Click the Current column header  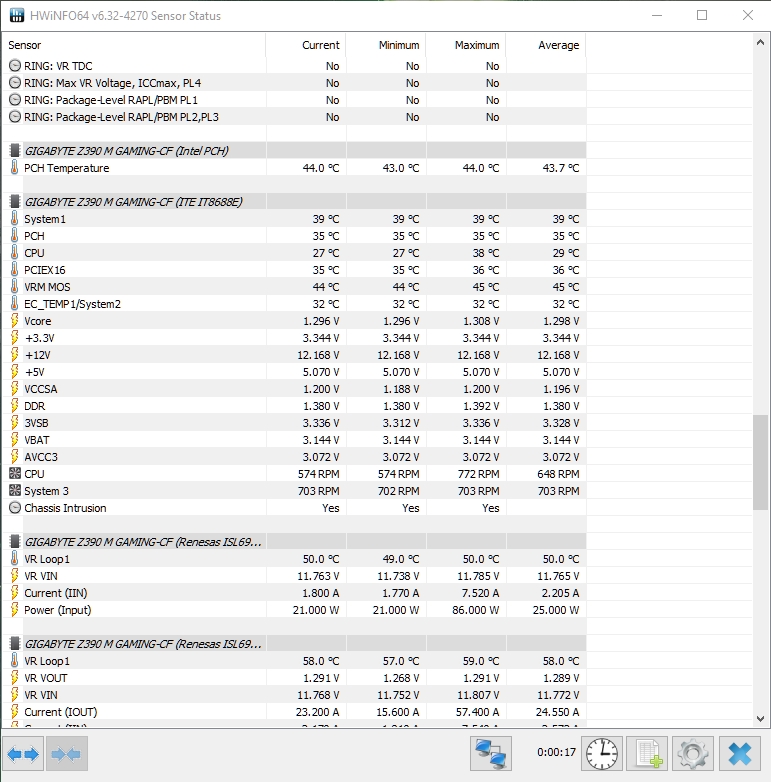[x=306, y=45]
